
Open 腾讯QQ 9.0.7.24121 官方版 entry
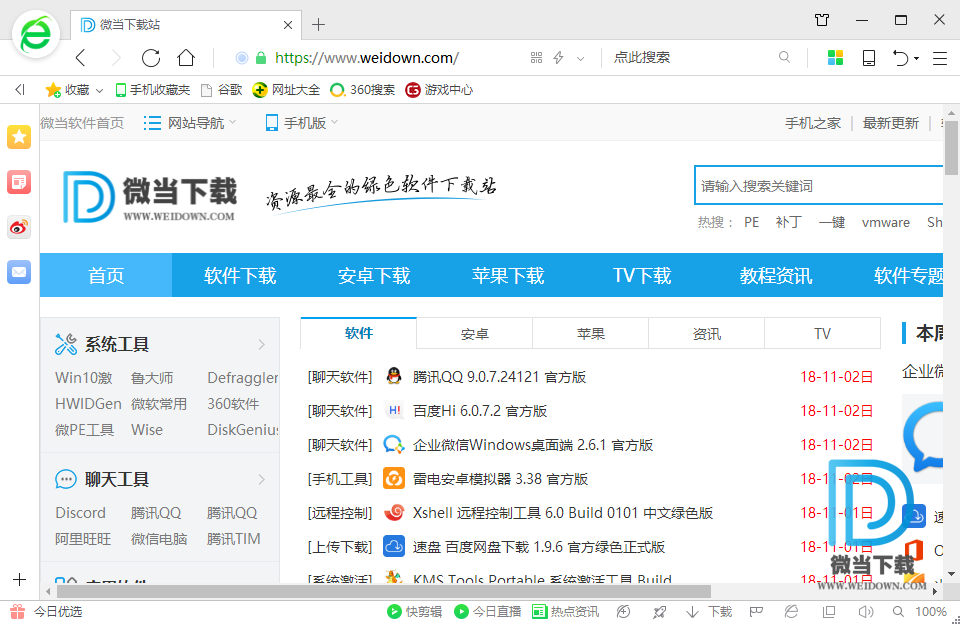coord(499,377)
